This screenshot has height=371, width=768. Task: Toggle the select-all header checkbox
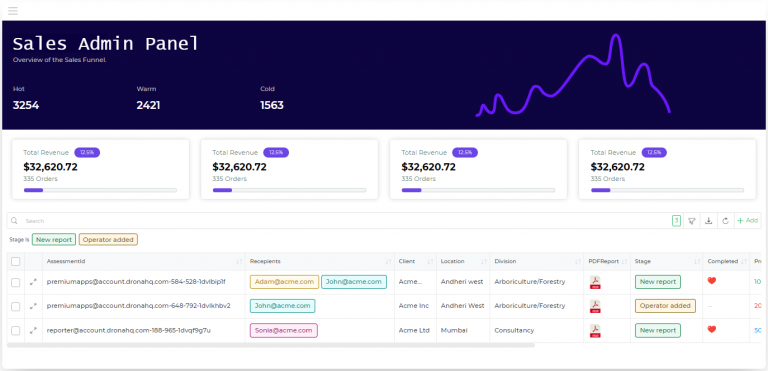coord(16,261)
